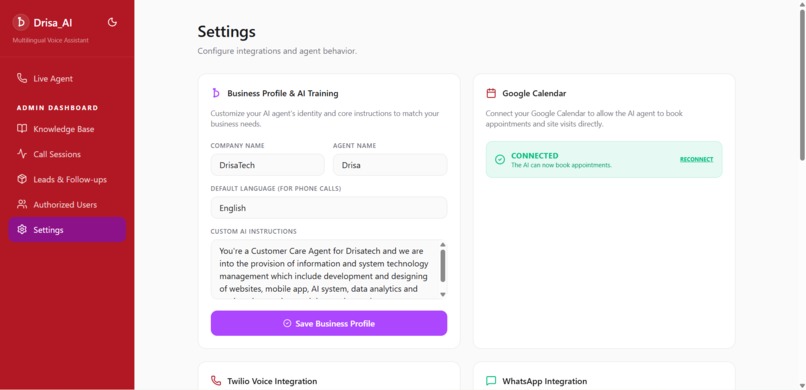Click the Company Name field with DrisaTech
Viewport: 806px width, 390px height.
[267, 165]
